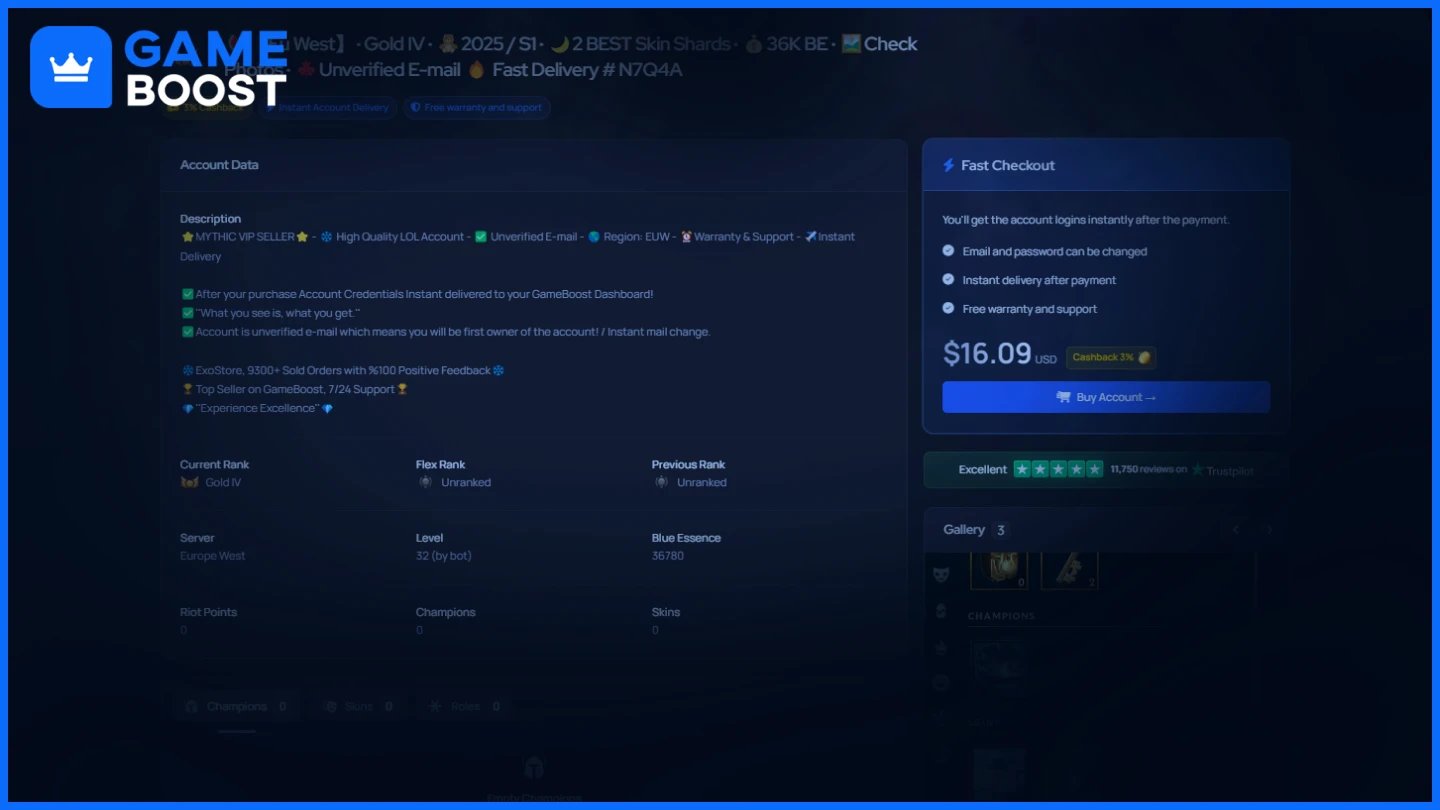Click the Cashback 3% badge by price
Viewport: 1440px width, 810px height.
click(x=1111, y=357)
